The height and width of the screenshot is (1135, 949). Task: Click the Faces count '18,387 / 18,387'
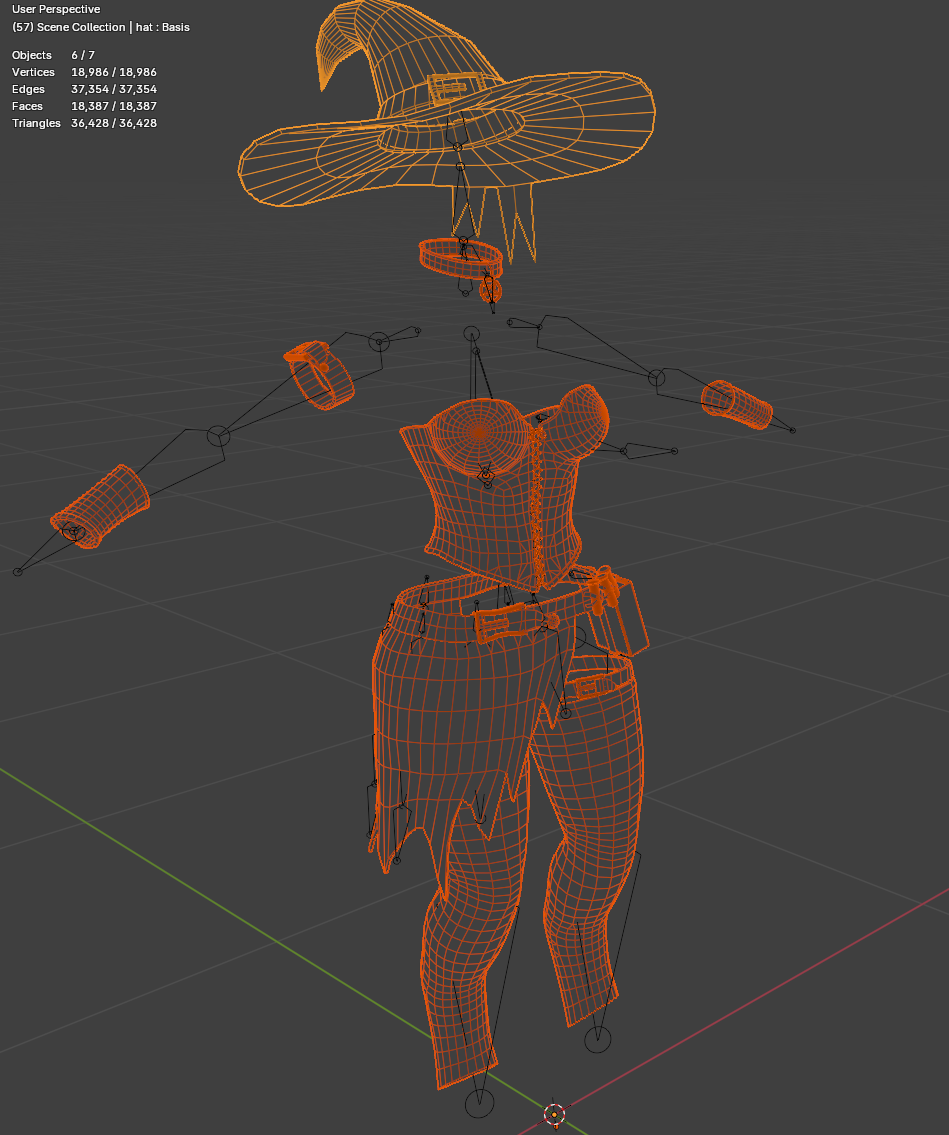(x=114, y=106)
